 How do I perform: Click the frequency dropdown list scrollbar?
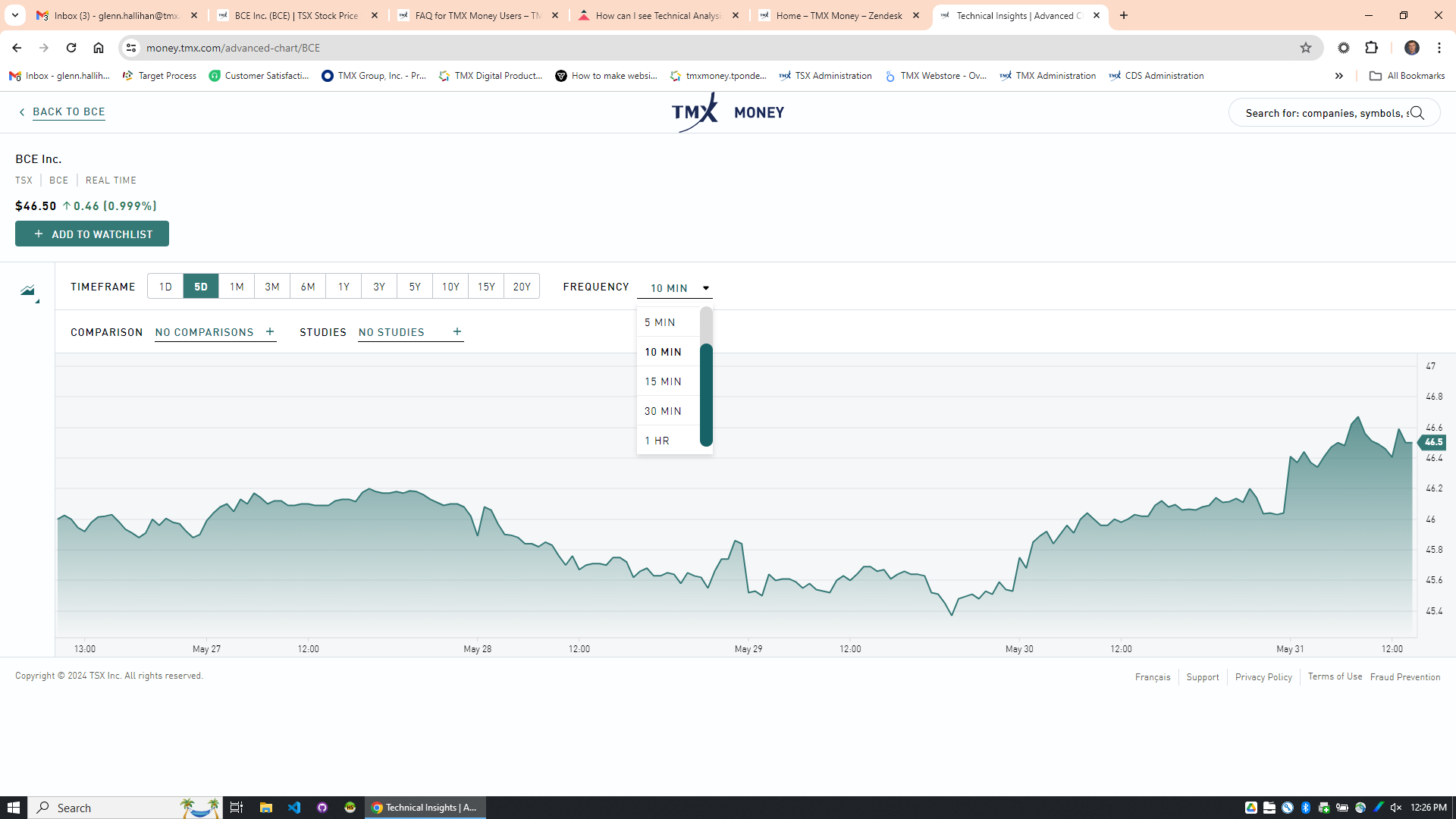click(706, 394)
